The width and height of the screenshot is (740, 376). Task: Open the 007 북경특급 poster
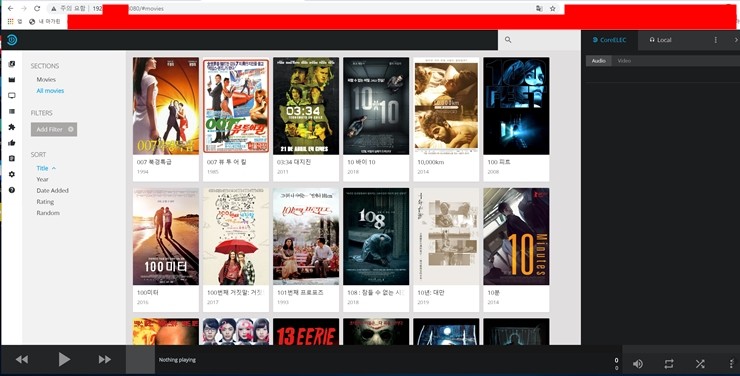click(x=166, y=106)
